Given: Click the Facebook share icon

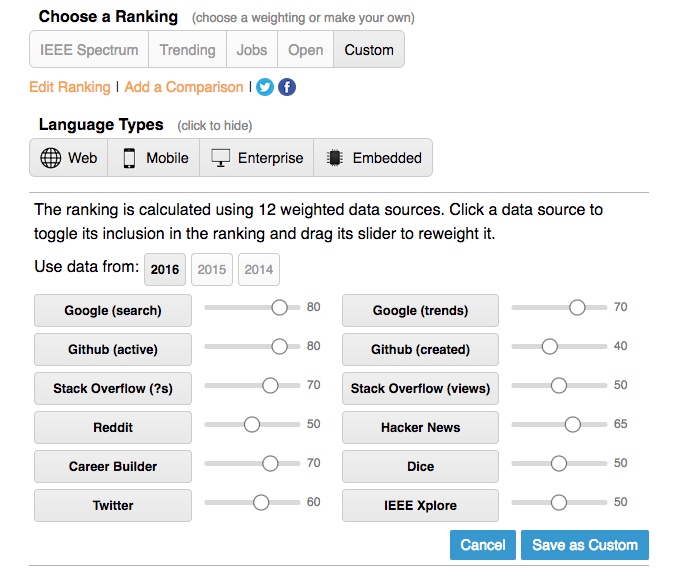Looking at the screenshot, I should 287,87.
